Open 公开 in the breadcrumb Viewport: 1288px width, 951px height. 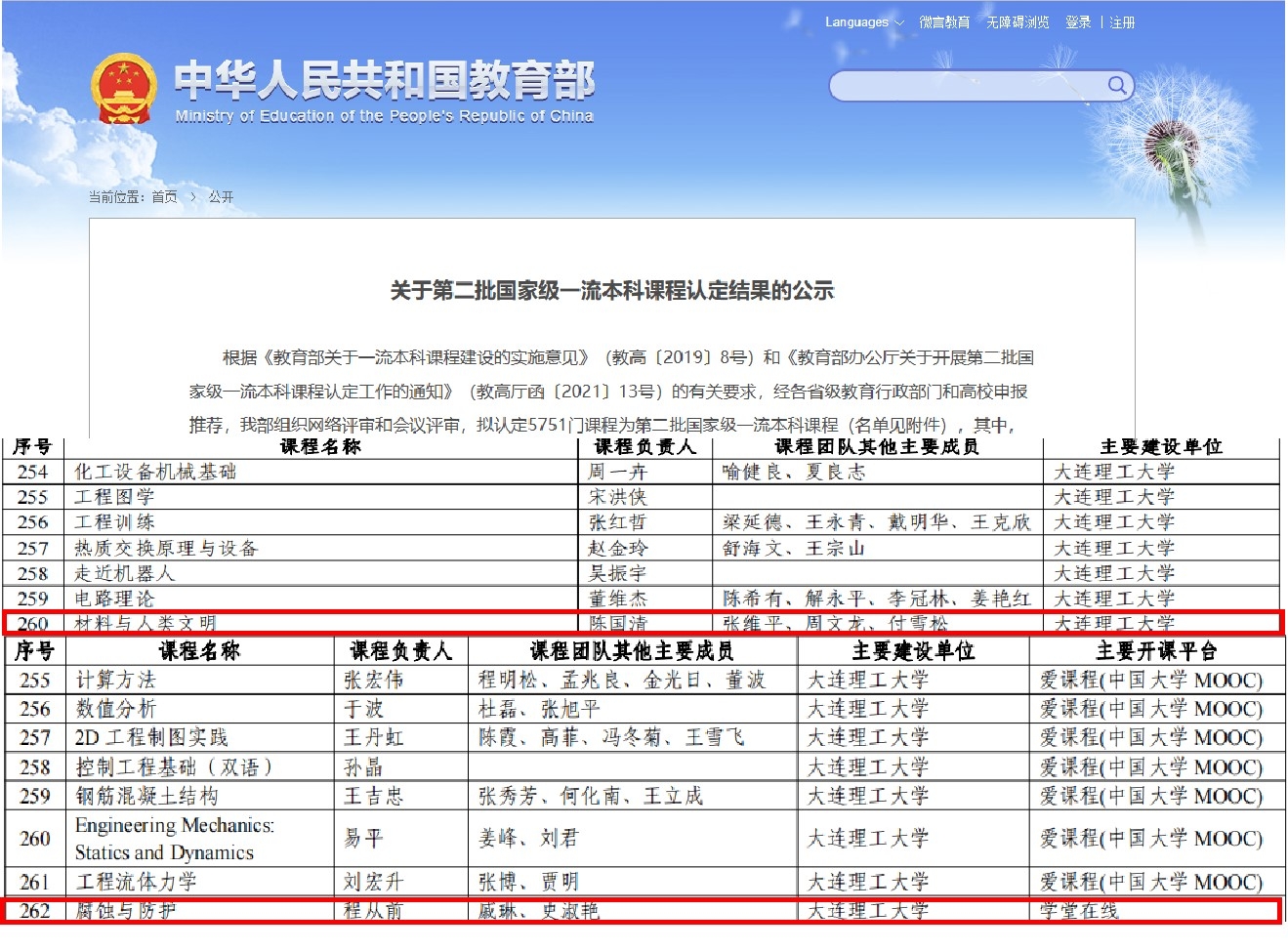click(221, 197)
